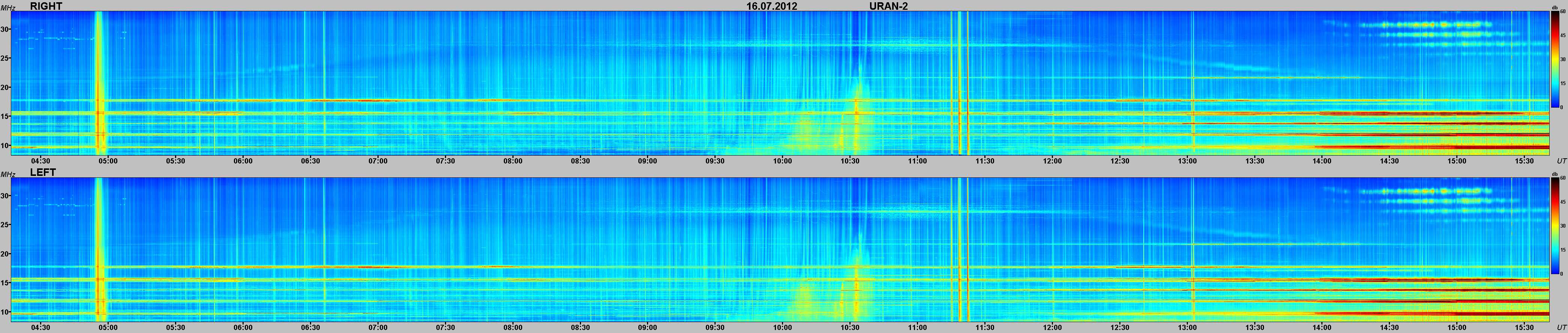Click 07:30 tick under the LEFT panel
The image size is (1568, 333).
(x=446, y=327)
